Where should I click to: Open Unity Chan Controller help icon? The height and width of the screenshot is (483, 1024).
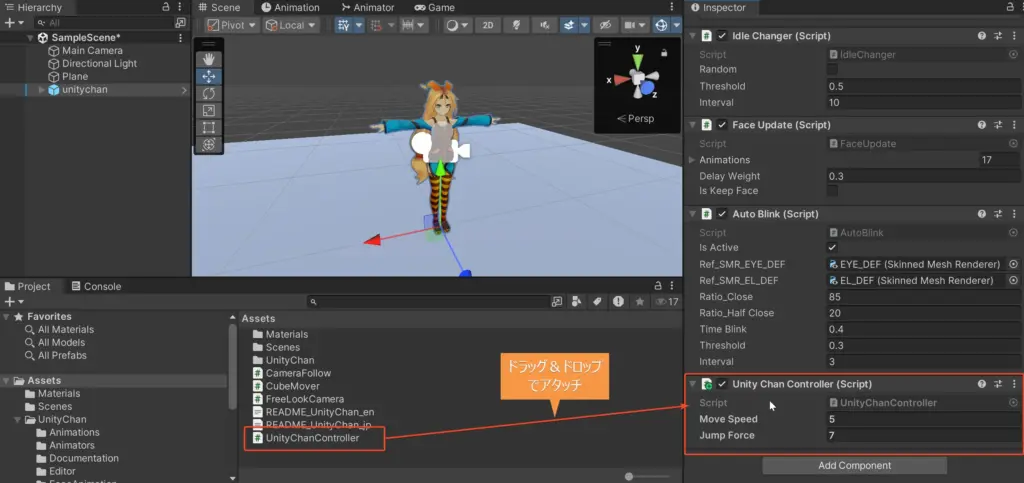coord(982,384)
